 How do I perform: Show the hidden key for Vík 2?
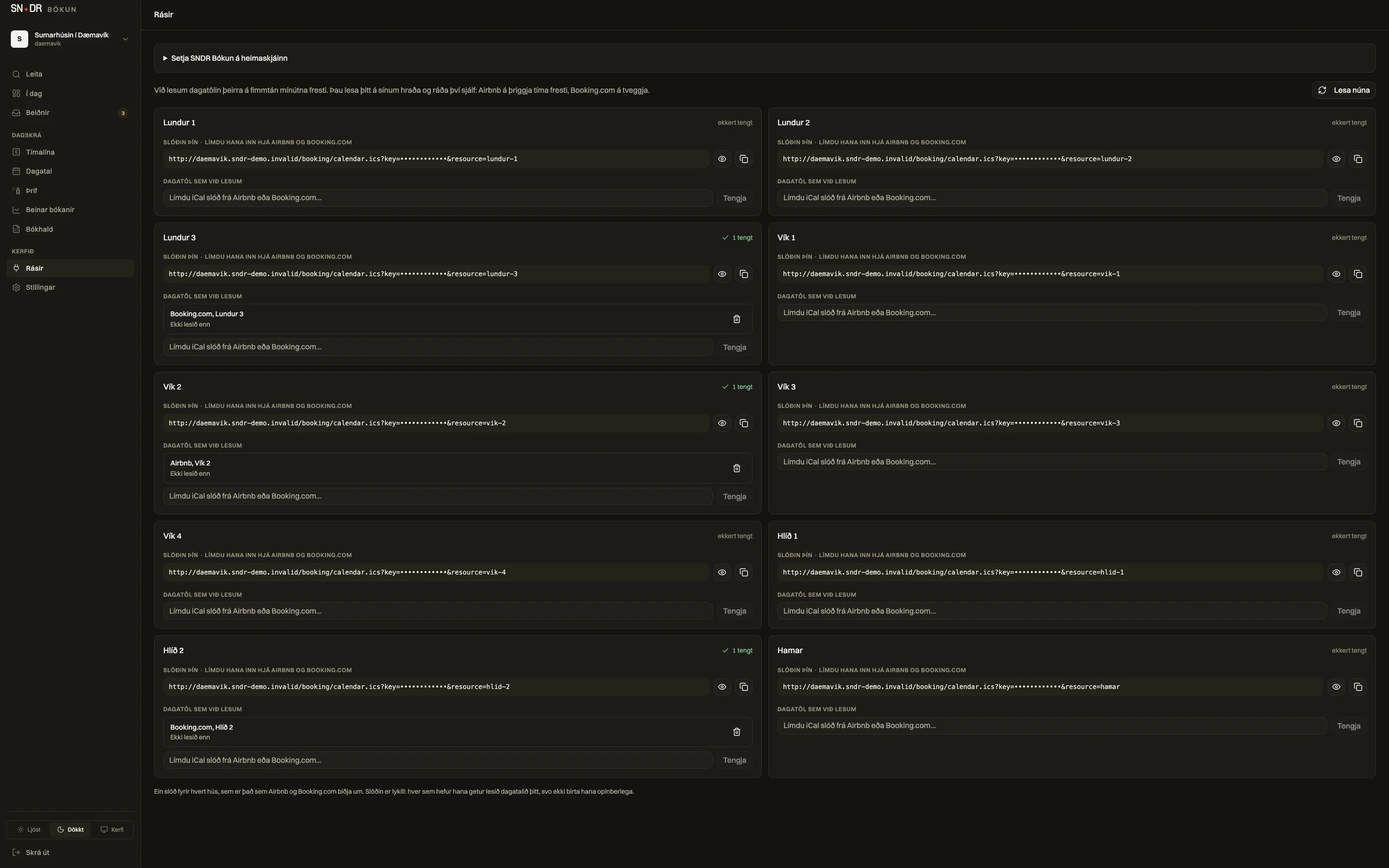click(x=722, y=423)
